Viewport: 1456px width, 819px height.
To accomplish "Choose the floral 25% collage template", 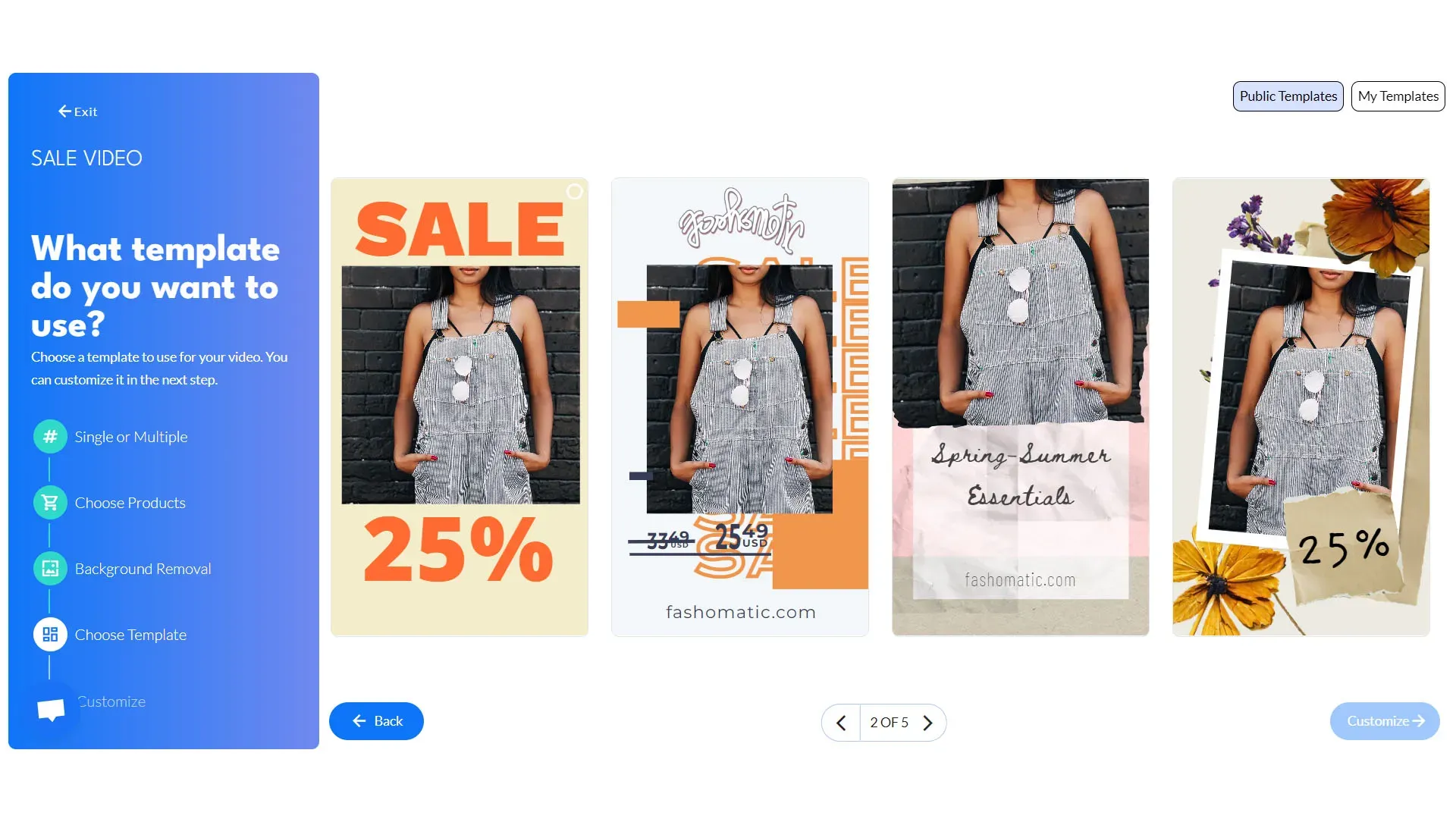I will [1301, 407].
